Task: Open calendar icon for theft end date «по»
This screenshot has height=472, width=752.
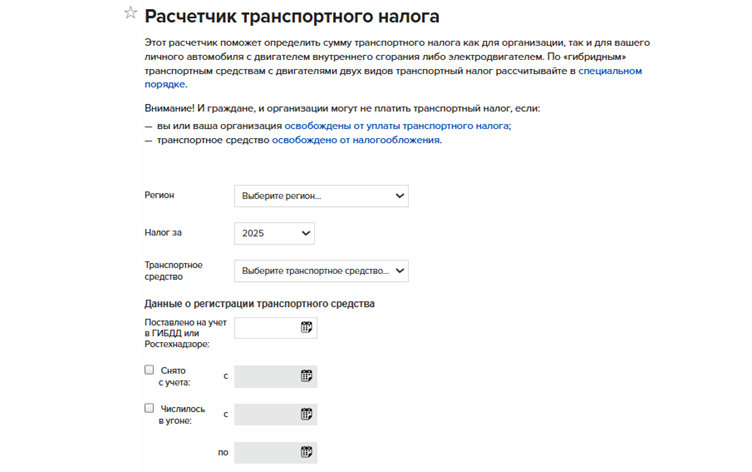Action: click(307, 452)
